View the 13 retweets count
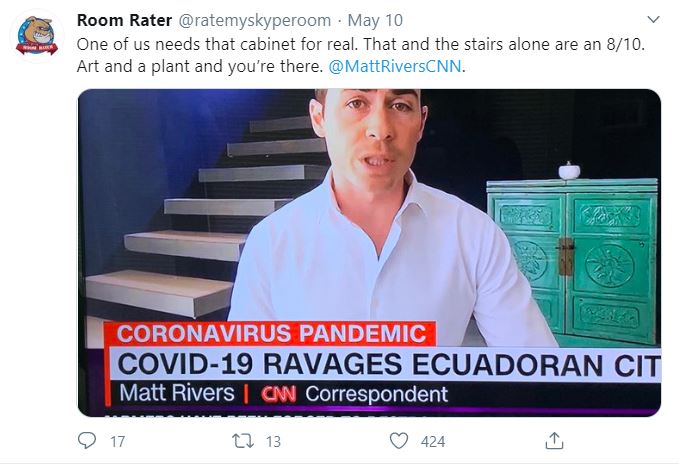Viewport: 679px width, 464px height. coord(273,441)
